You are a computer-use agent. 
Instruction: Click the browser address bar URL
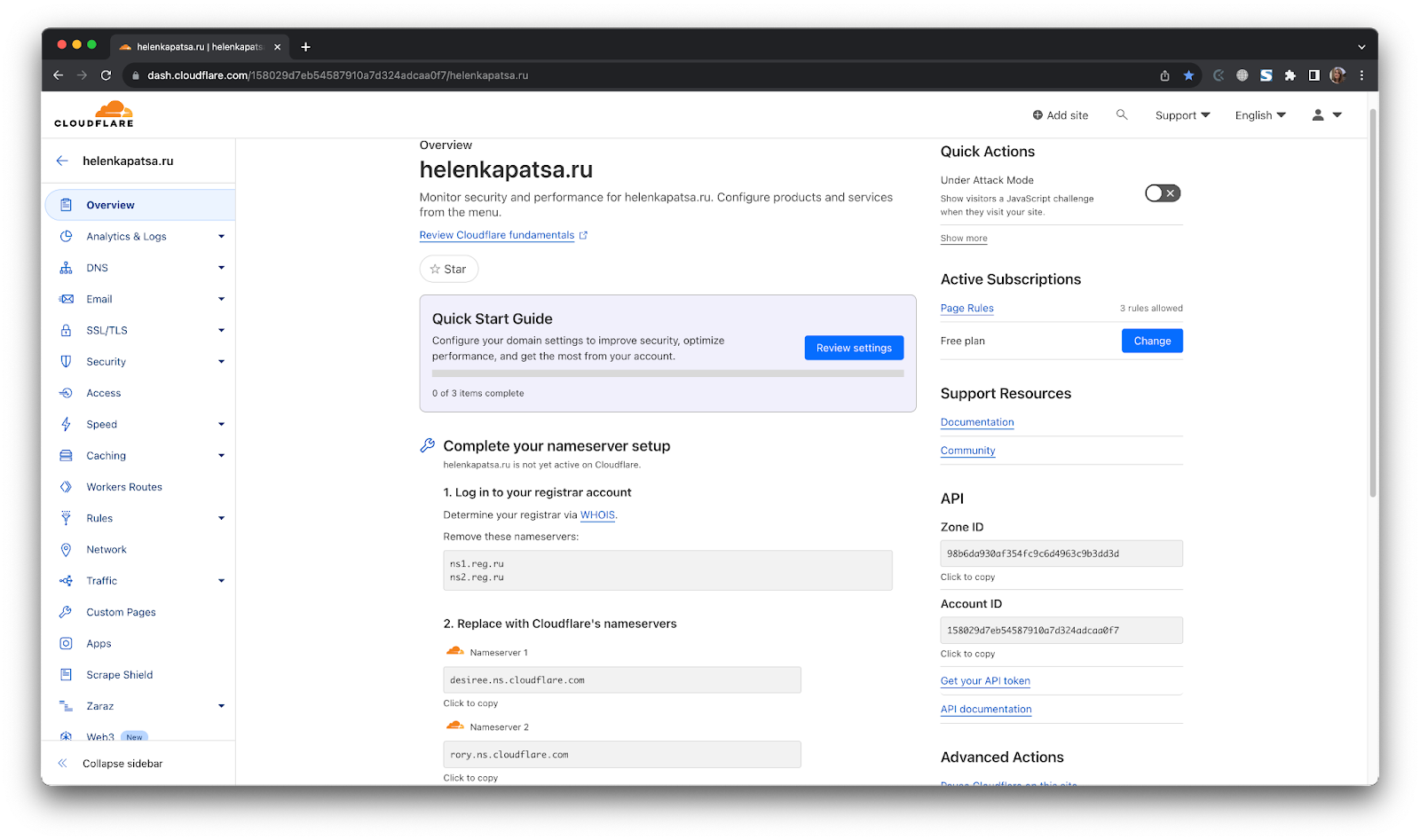point(337,75)
